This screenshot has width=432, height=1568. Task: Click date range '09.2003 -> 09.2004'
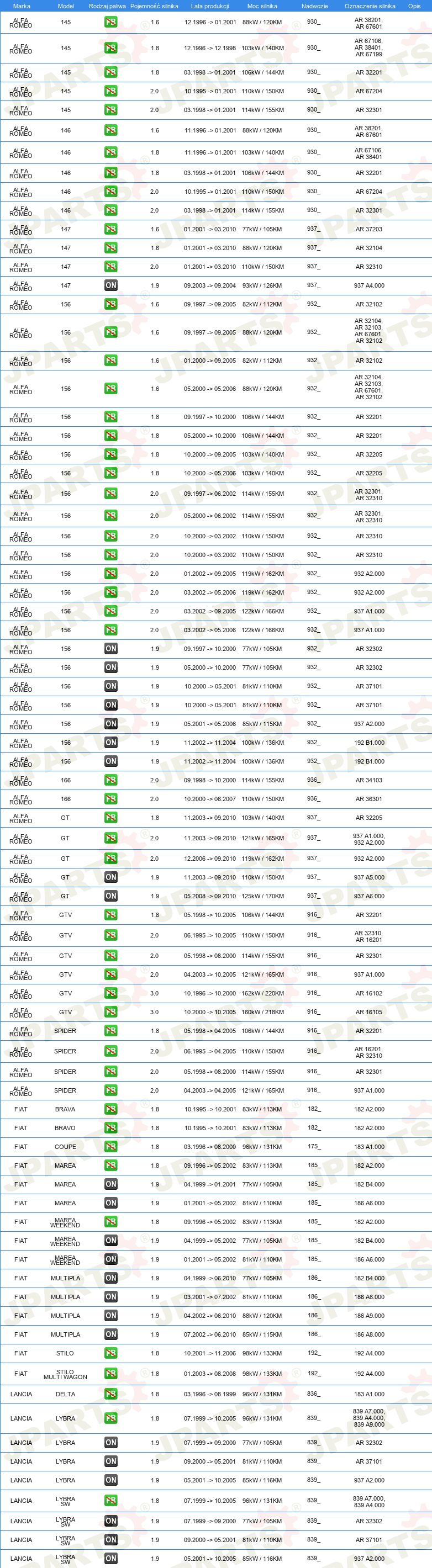click(209, 285)
